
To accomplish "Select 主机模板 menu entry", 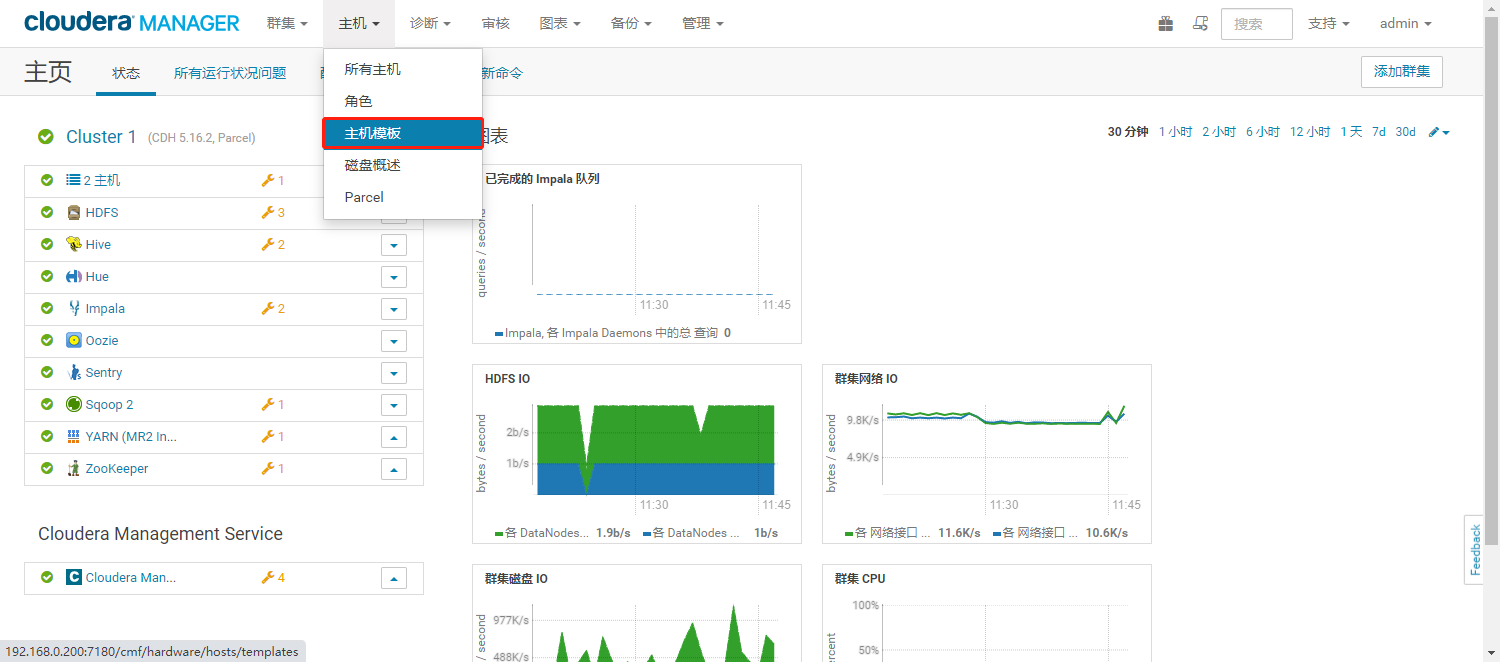I will click(403, 133).
